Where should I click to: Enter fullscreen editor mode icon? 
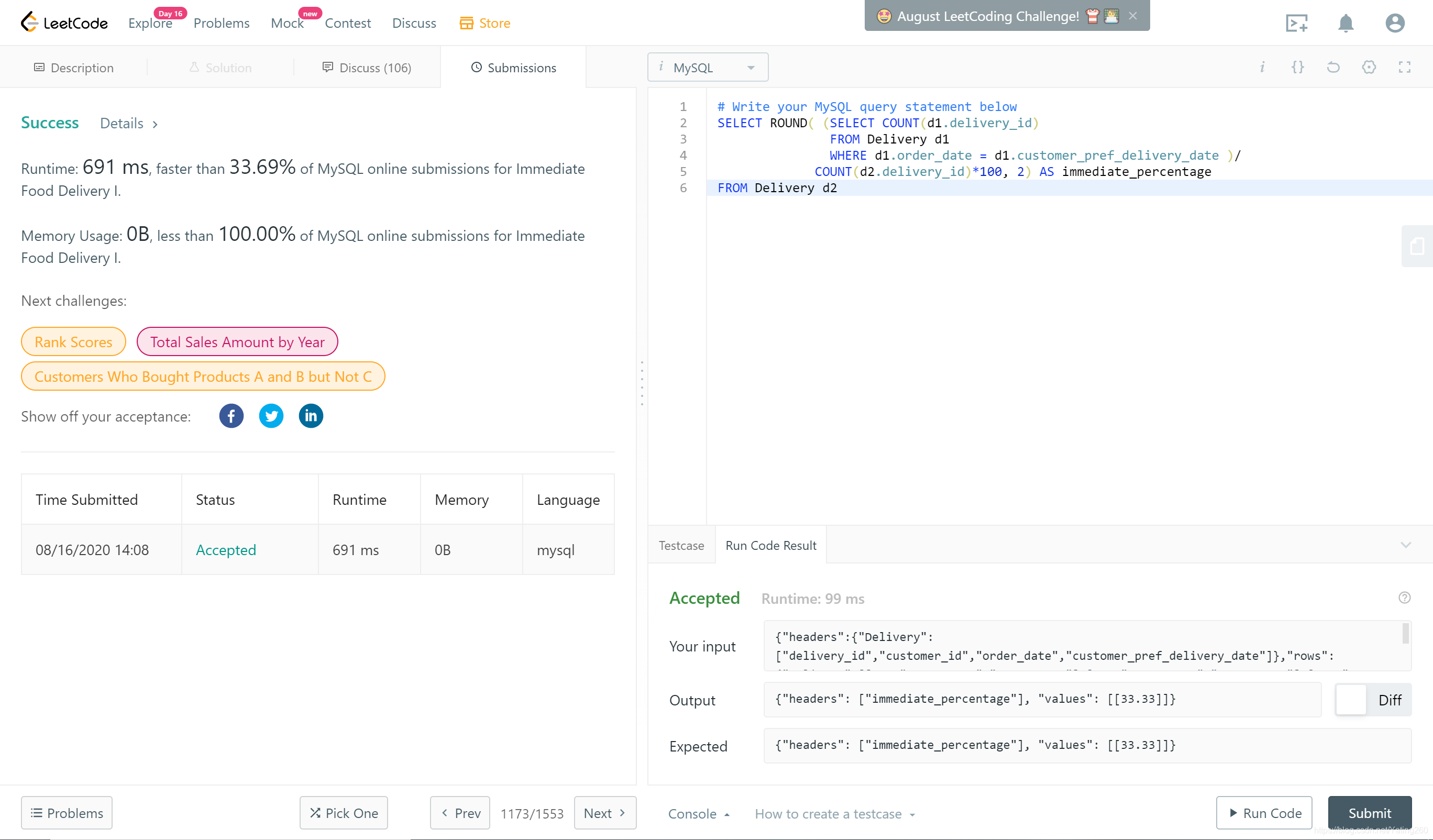click(x=1404, y=67)
